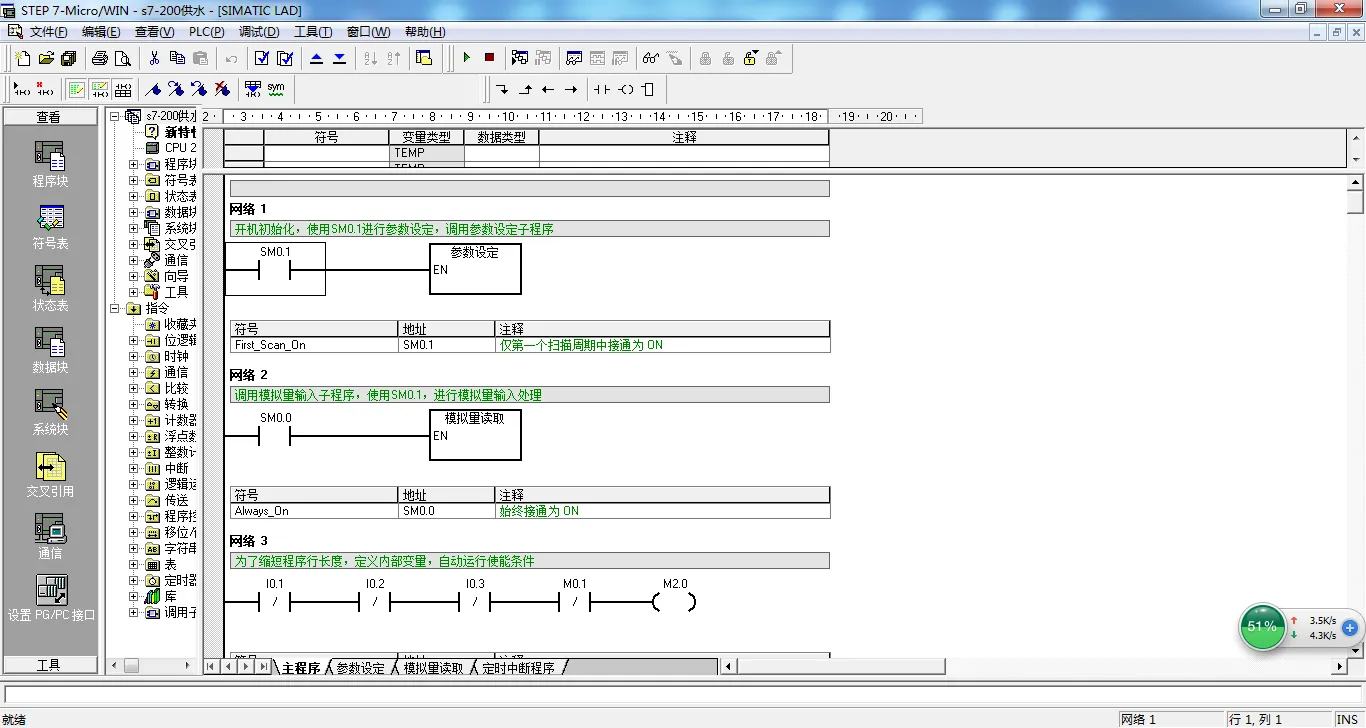This screenshot has width=1366, height=728.
Task: Select the SM0.1 contact in network 1
Action: (275, 270)
